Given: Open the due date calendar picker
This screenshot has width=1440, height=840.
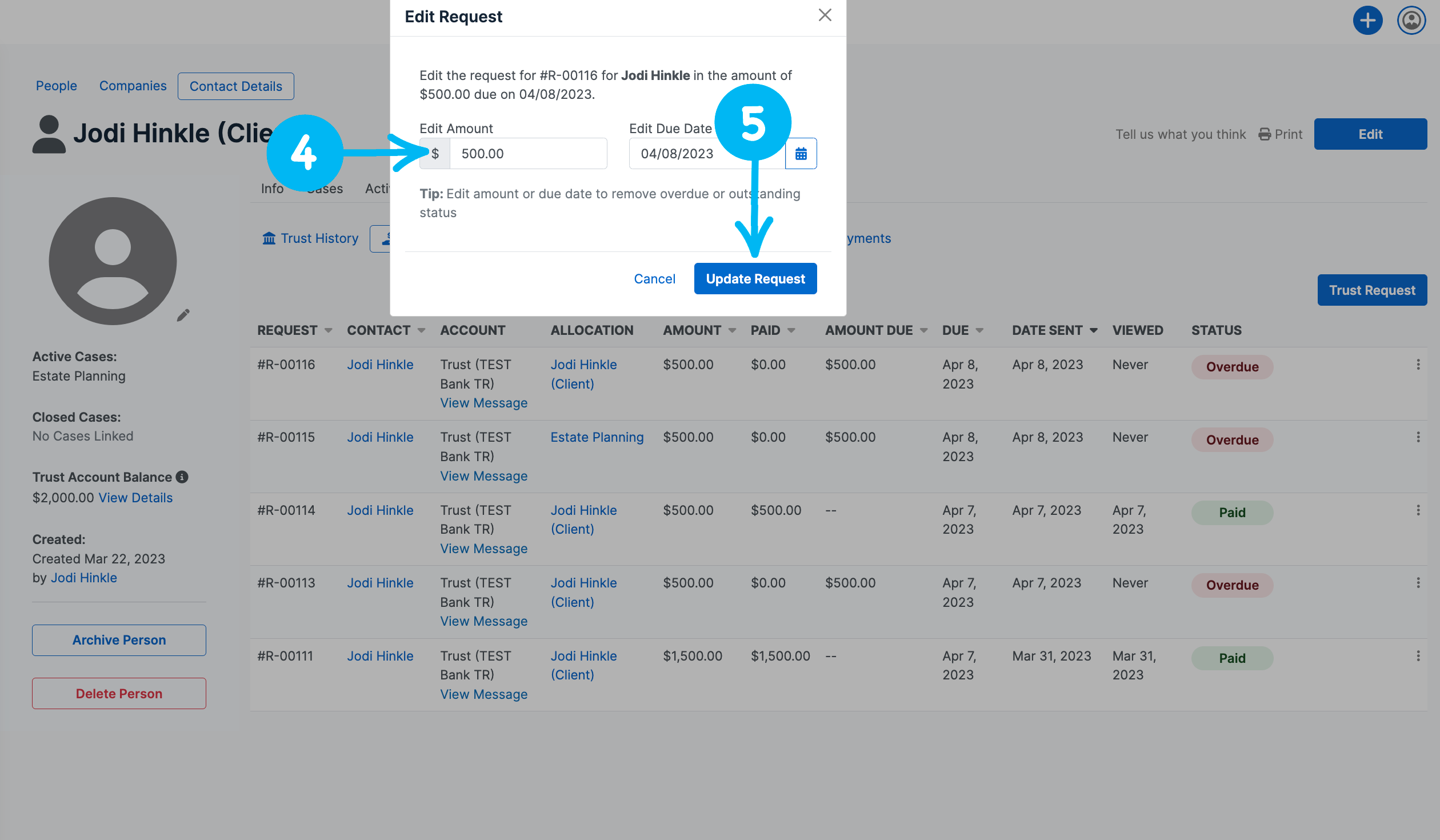Looking at the screenshot, I should click(801, 154).
